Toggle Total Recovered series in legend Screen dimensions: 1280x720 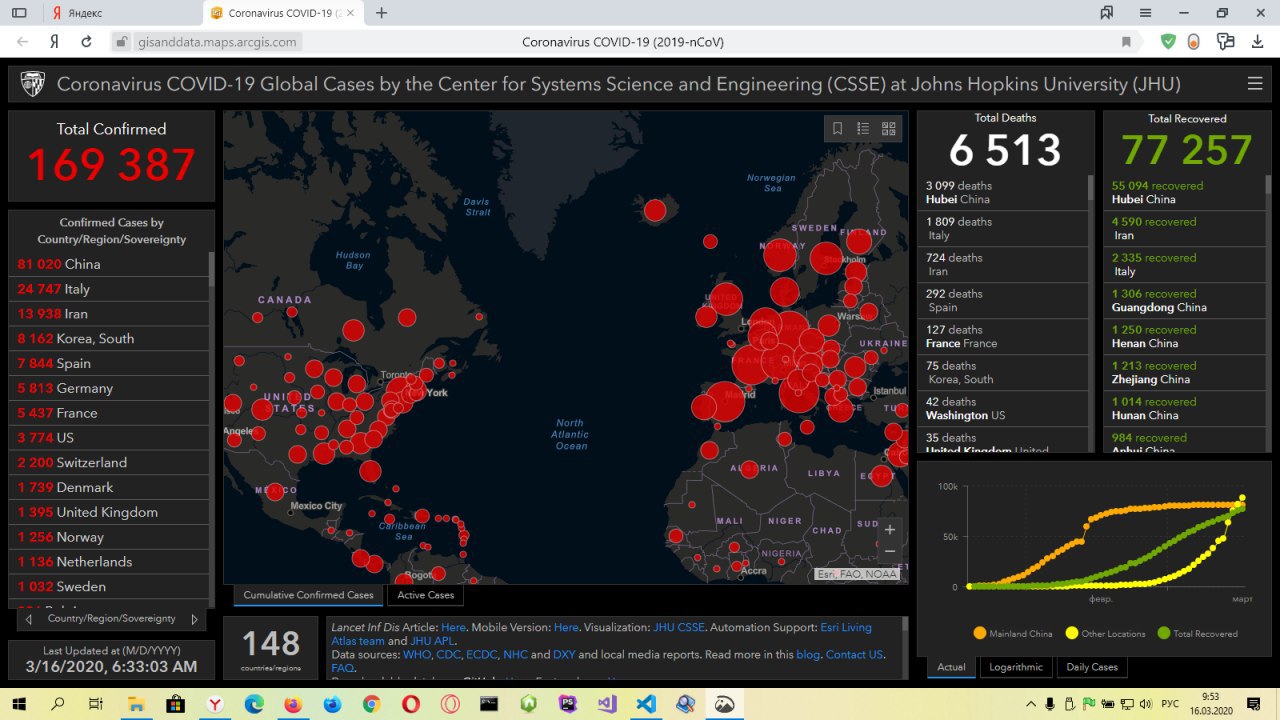[1197, 633]
